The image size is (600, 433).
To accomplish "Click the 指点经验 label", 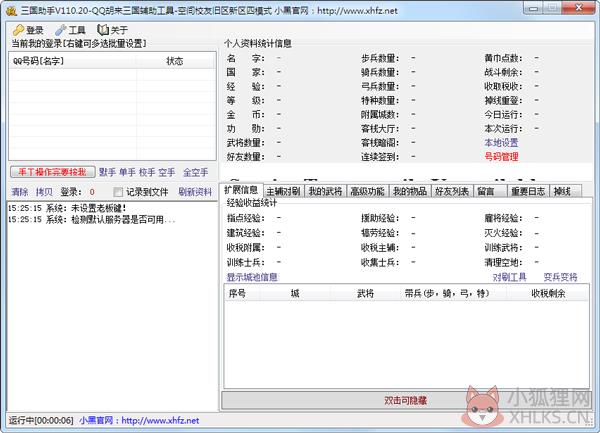I will pyautogui.click(x=246, y=218).
